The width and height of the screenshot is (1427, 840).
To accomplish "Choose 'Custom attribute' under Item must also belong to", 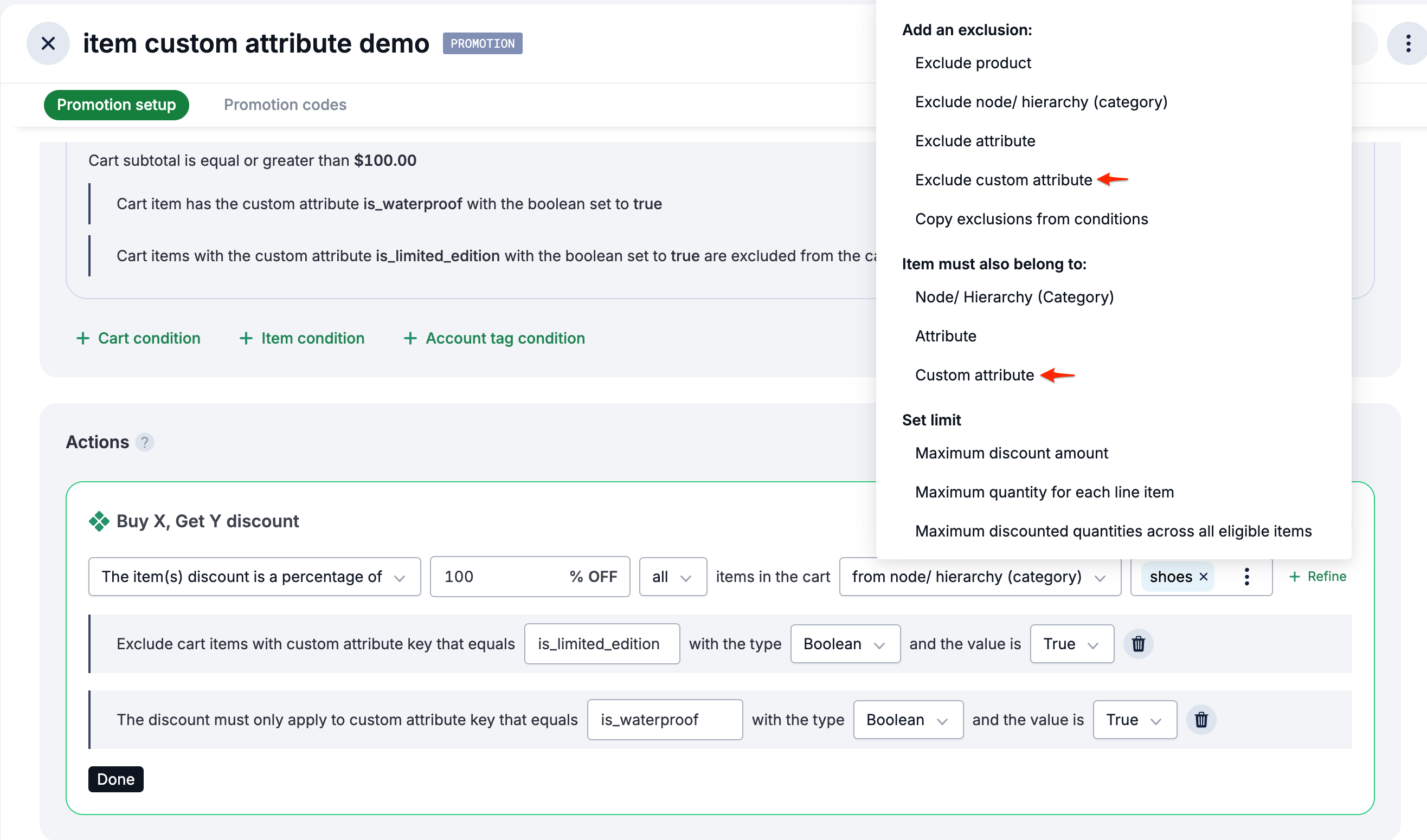I will click(x=974, y=374).
